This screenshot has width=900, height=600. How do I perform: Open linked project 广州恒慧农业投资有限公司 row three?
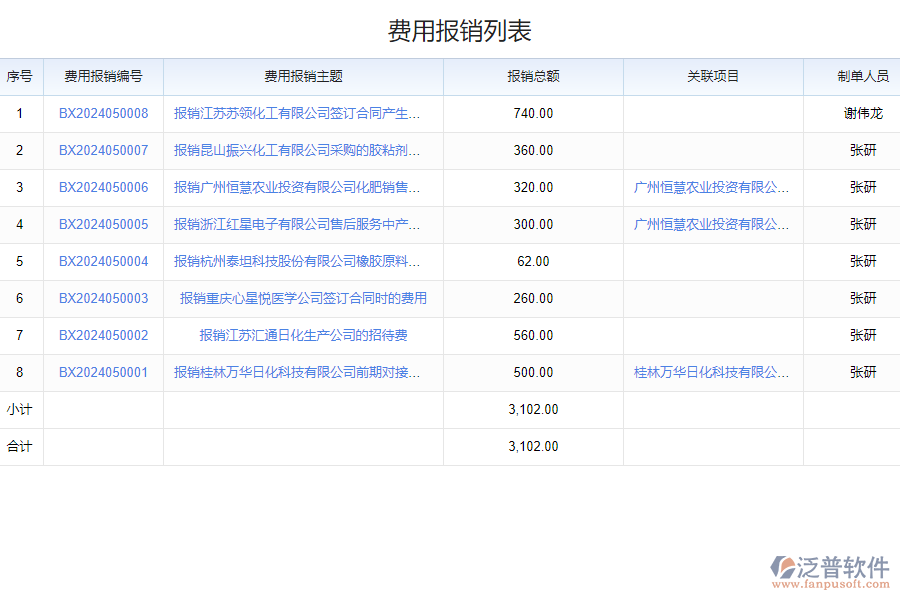(x=712, y=187)
